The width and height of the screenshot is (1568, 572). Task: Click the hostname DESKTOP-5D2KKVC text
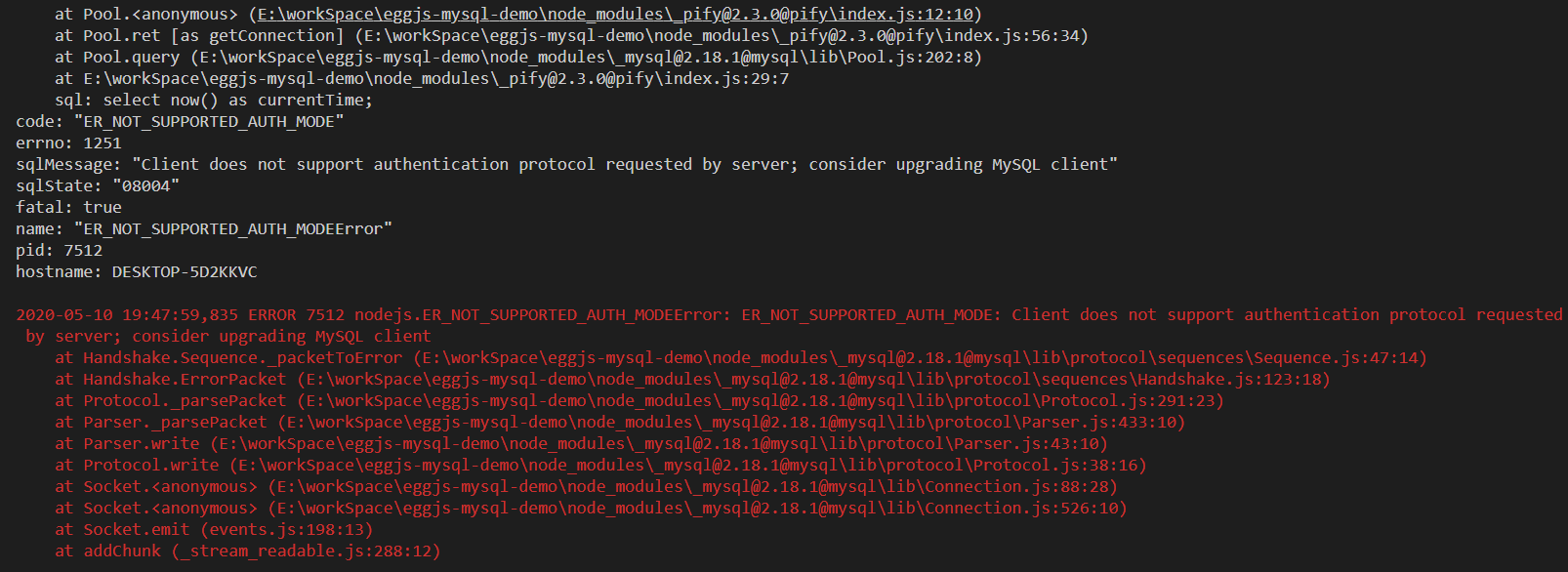point(184,272)
